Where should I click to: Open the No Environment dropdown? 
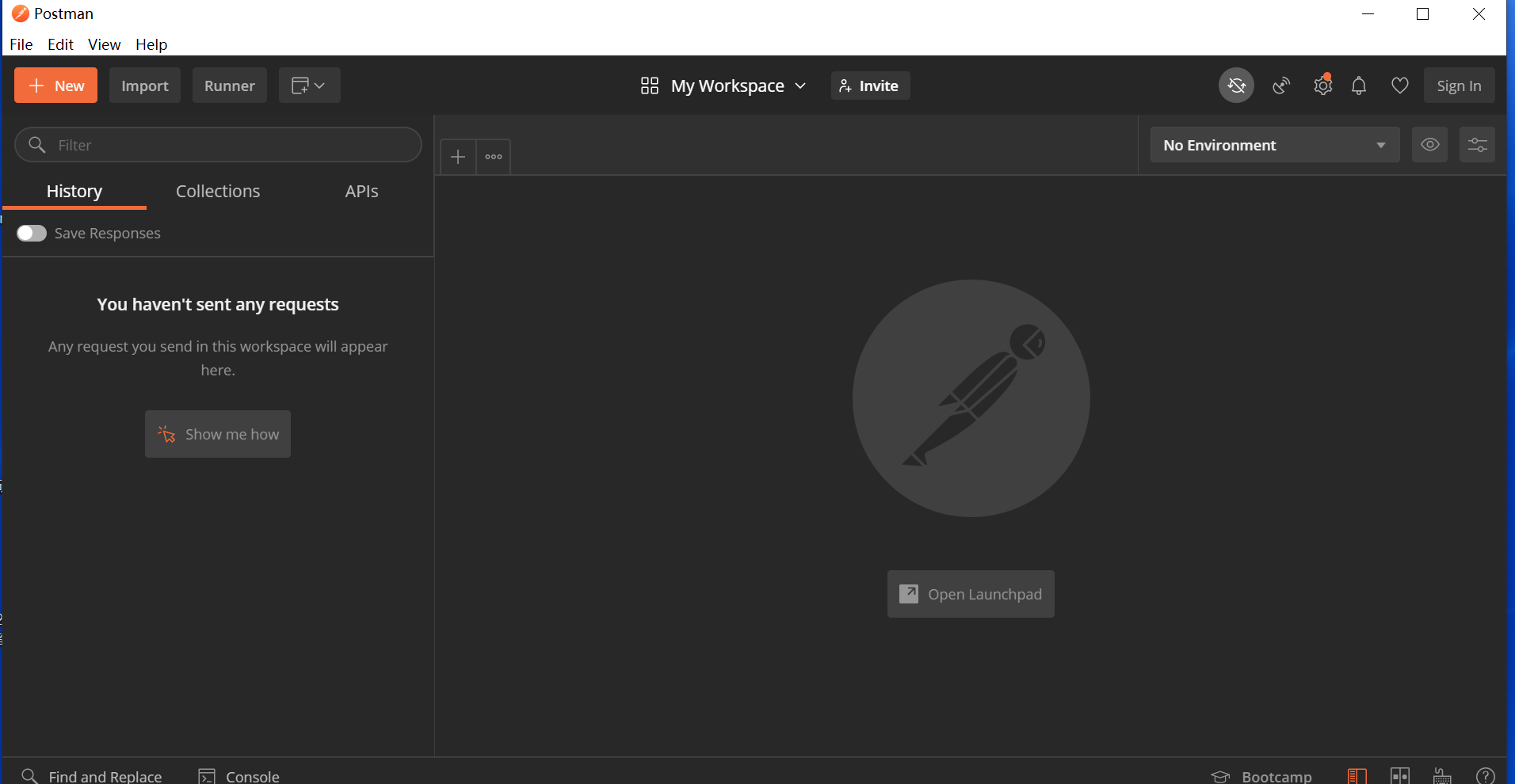click(1275, 145)
